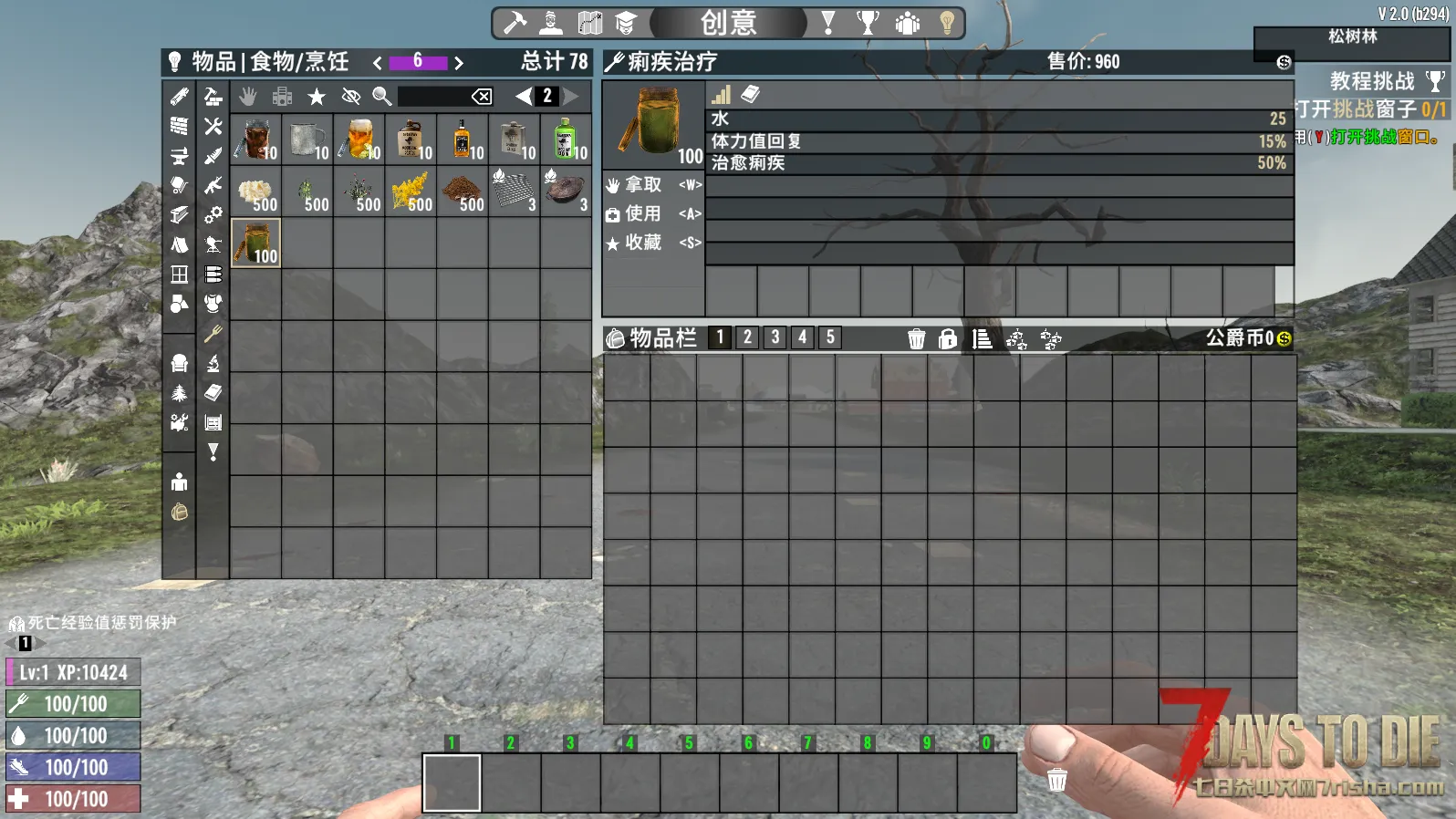Go to previous item page left arrow
This screenshot has height=819, width=1456.
click(x=524, y=96)
